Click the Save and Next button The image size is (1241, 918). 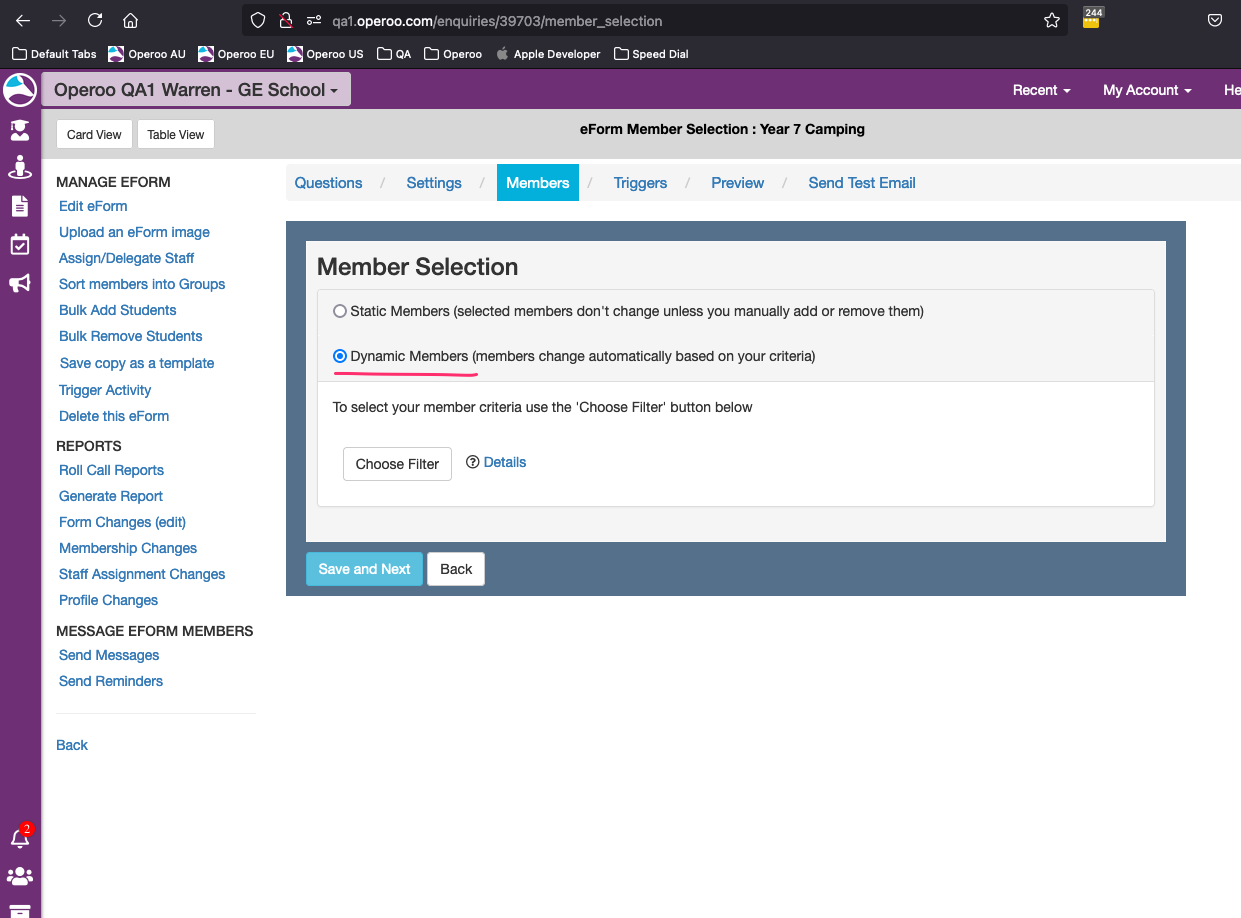coord(364,569)
